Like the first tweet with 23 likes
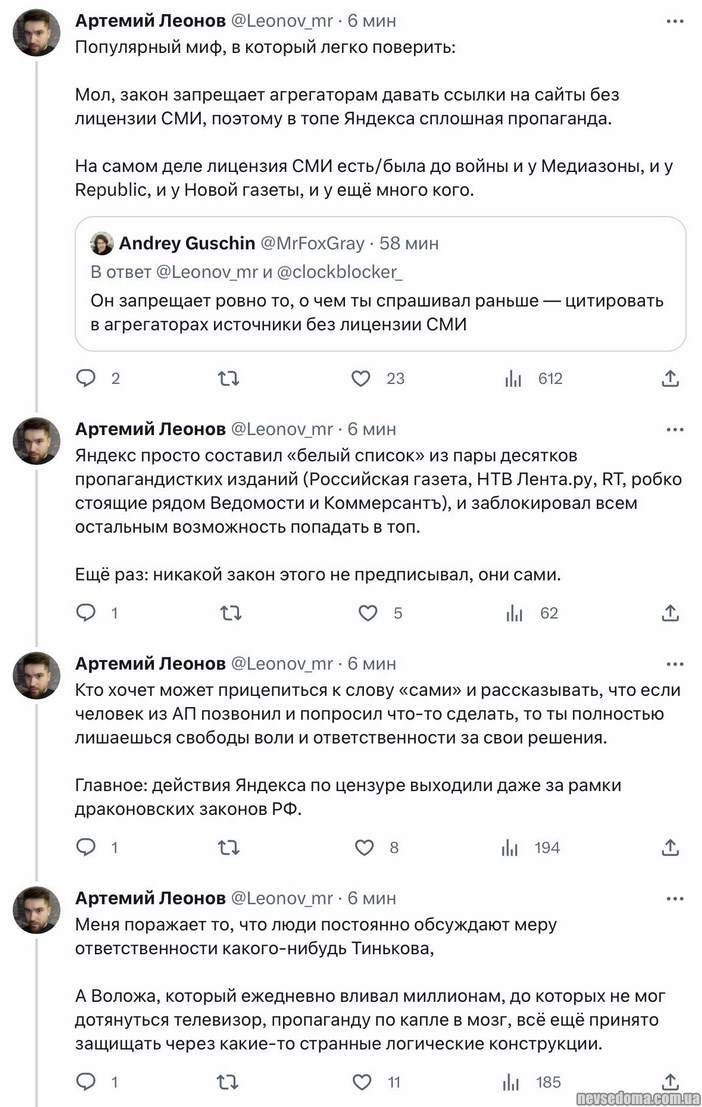Viewport: 702px width, 1107px height. click(x=362, y=379)
